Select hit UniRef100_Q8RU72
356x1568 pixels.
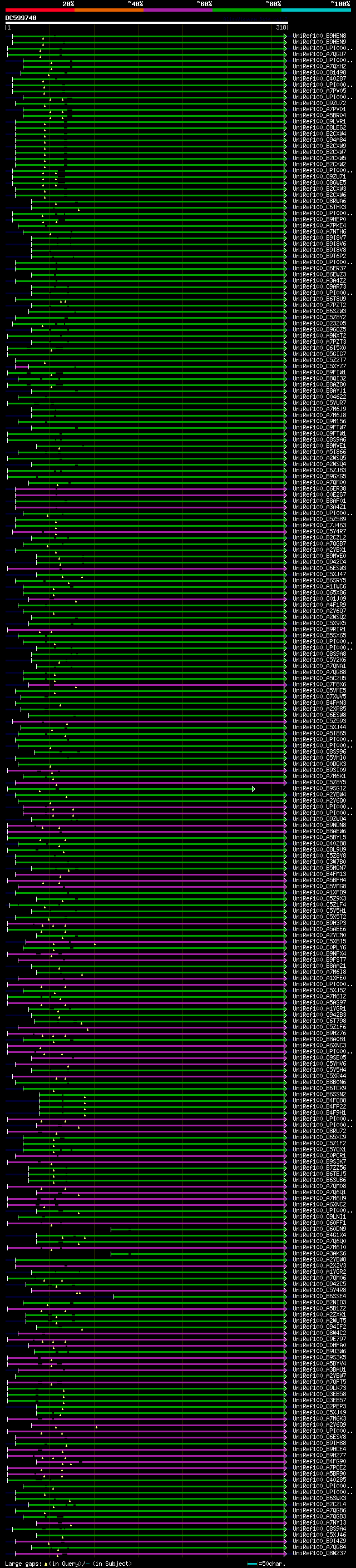click(319, 1131)
